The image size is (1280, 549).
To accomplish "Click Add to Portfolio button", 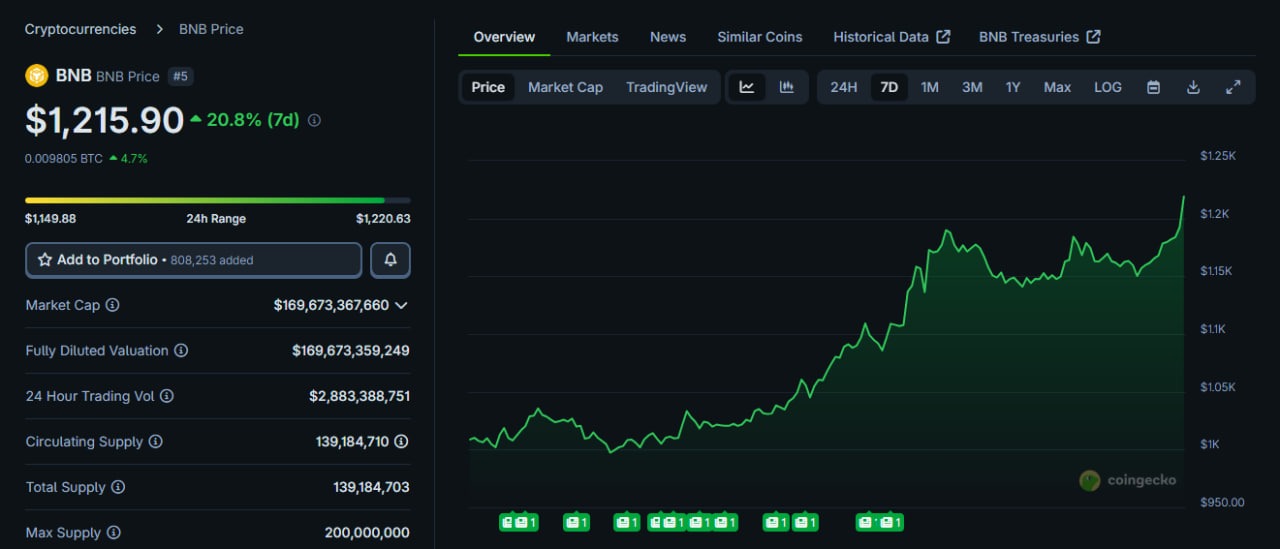I will click(x=193, y=260).
